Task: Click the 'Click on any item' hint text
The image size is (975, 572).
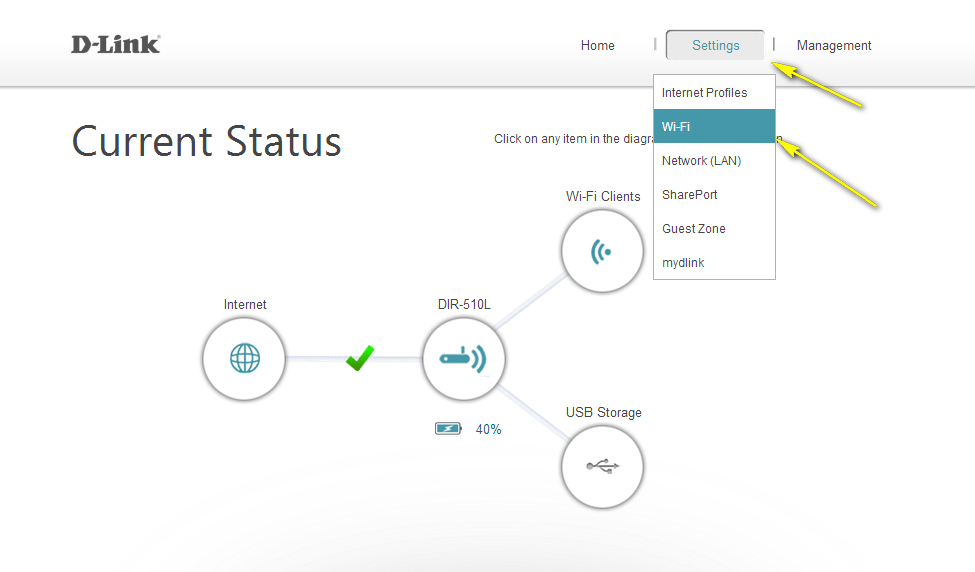Action: pyautogui.click(x=573, y=139)
